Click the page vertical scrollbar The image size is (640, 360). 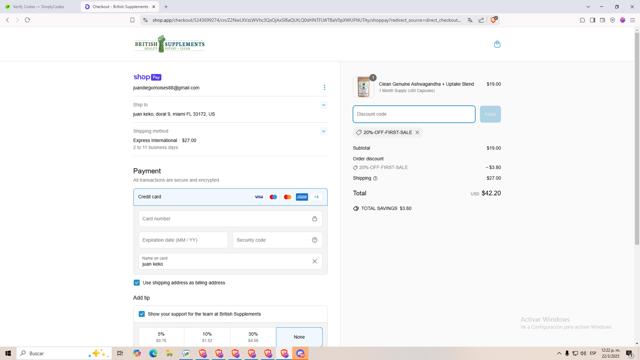[636, 139]
